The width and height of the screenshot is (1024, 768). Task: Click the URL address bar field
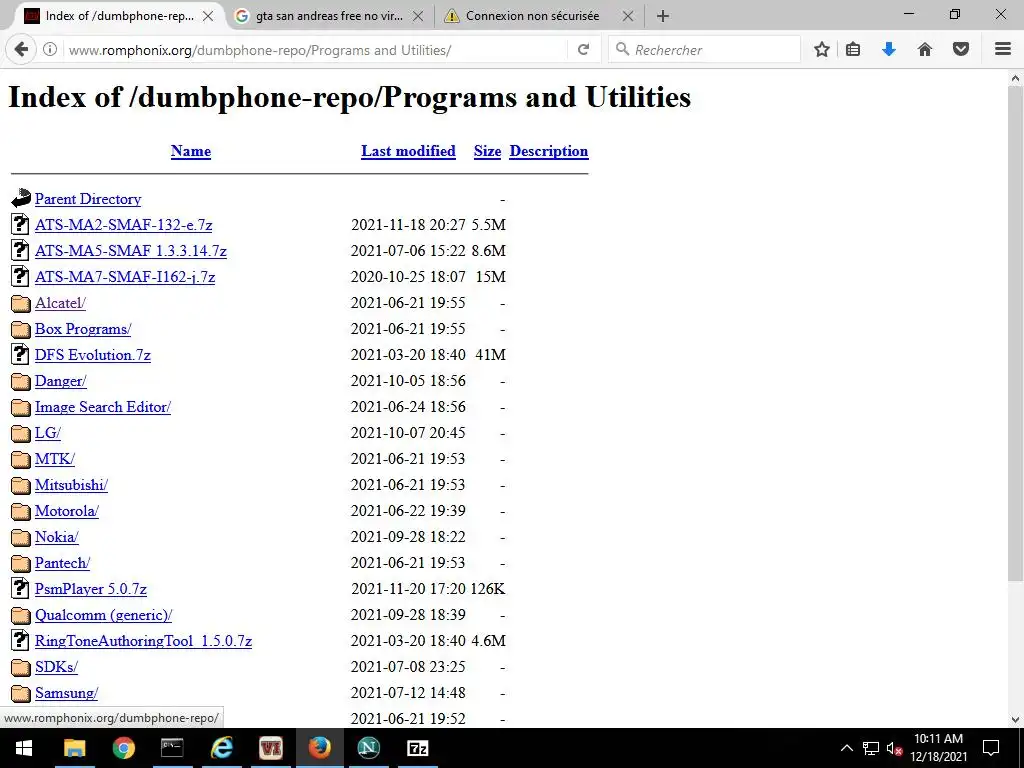point(315,50)
